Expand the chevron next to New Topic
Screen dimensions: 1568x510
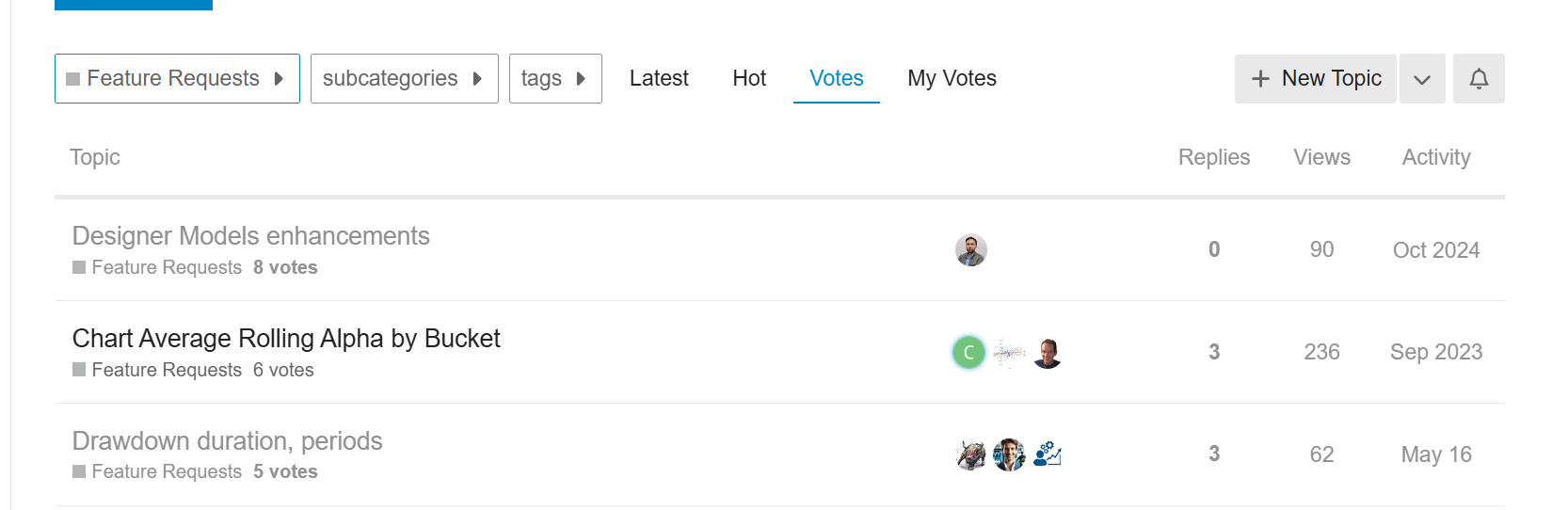[1422, 78]
